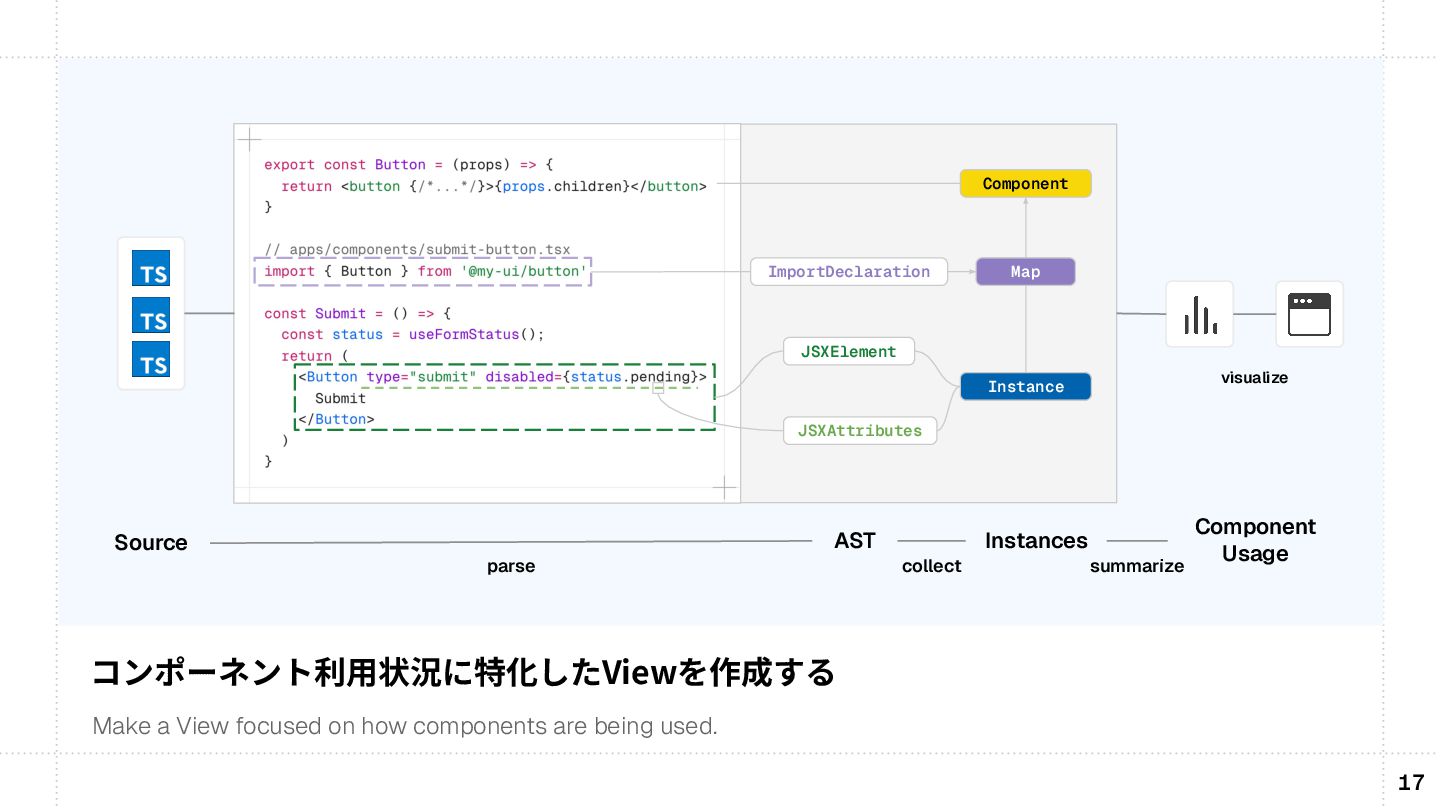Click the bar chart icon
This screenshot has width=1440, height=810.
pos(1200,314)
